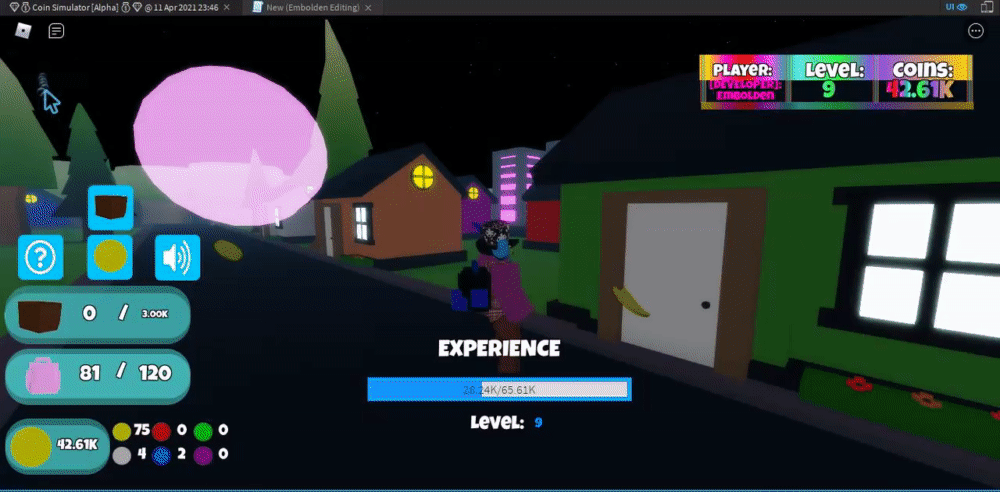Click the brown box icon in storage bar
The image size is (1000, 492).
40,315
